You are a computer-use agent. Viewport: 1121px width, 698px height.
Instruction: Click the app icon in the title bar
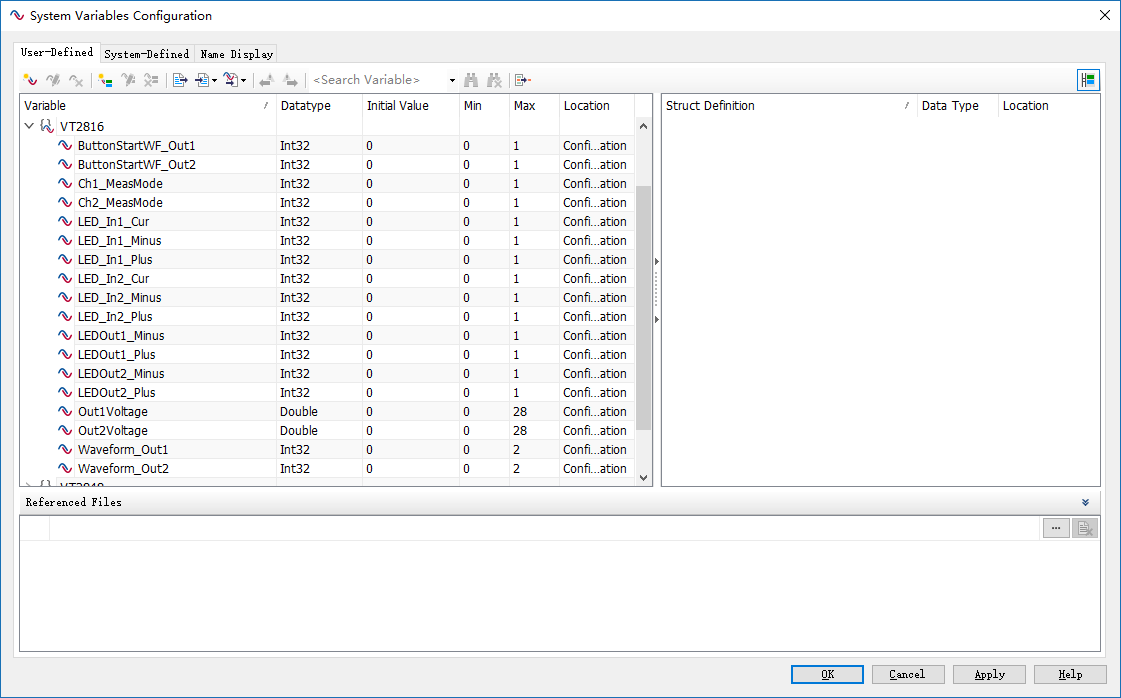tap(17, 15)
